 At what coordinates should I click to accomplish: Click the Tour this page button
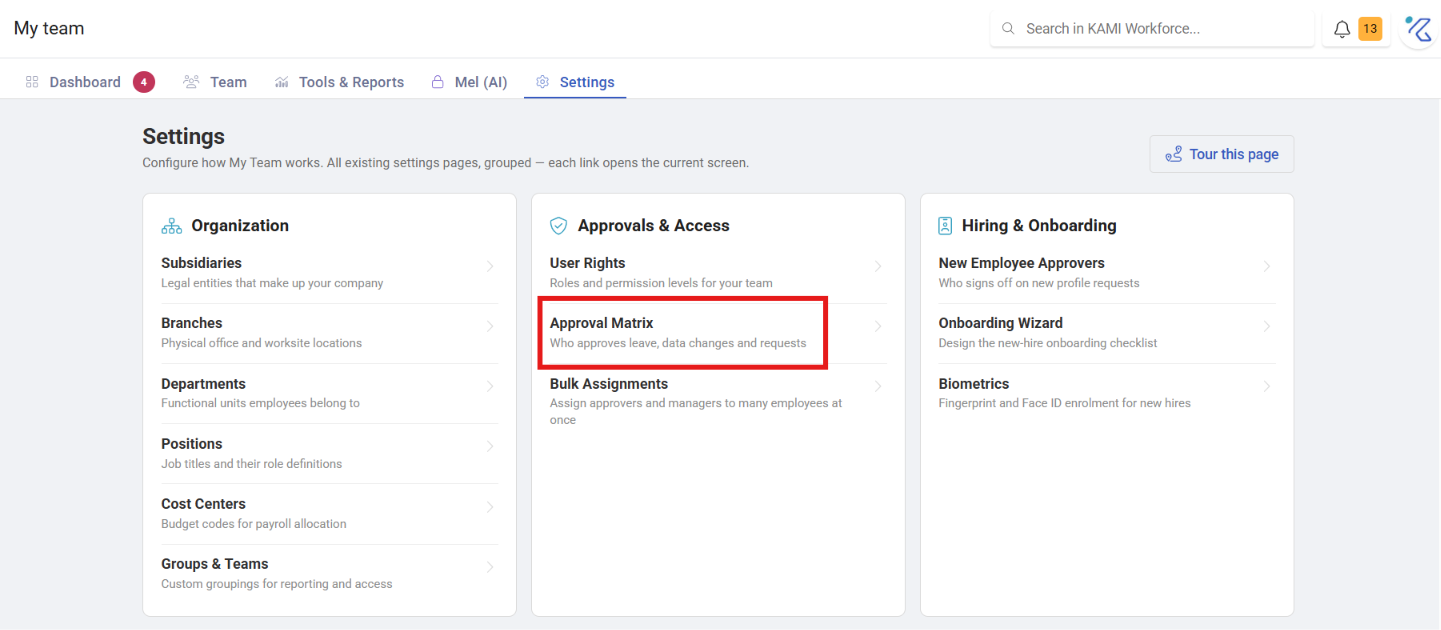pos(1222,154)
